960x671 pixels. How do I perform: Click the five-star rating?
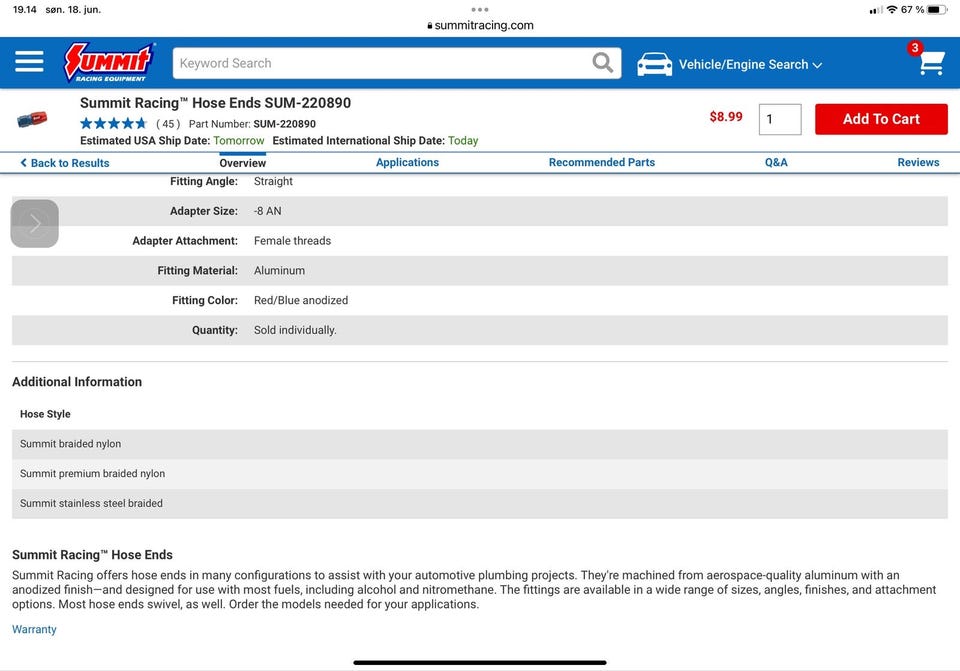pos(114,124)
